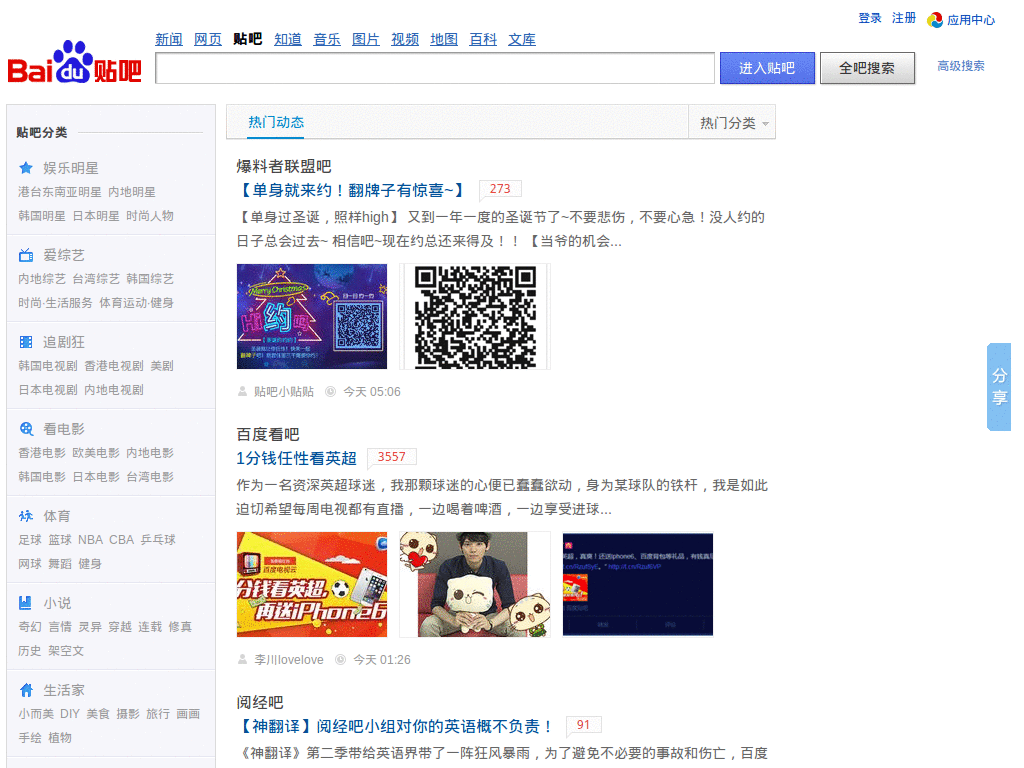Open the 阅经吧 forum name
Viewport: 1024px width, 768px height.
pos(260,702)
